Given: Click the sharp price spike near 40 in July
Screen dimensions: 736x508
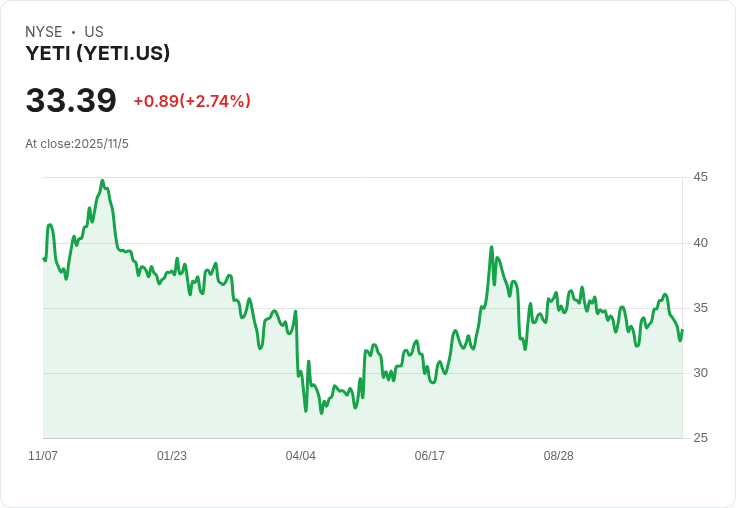Looking at the screenshot, I should click(x=491, y=246).
